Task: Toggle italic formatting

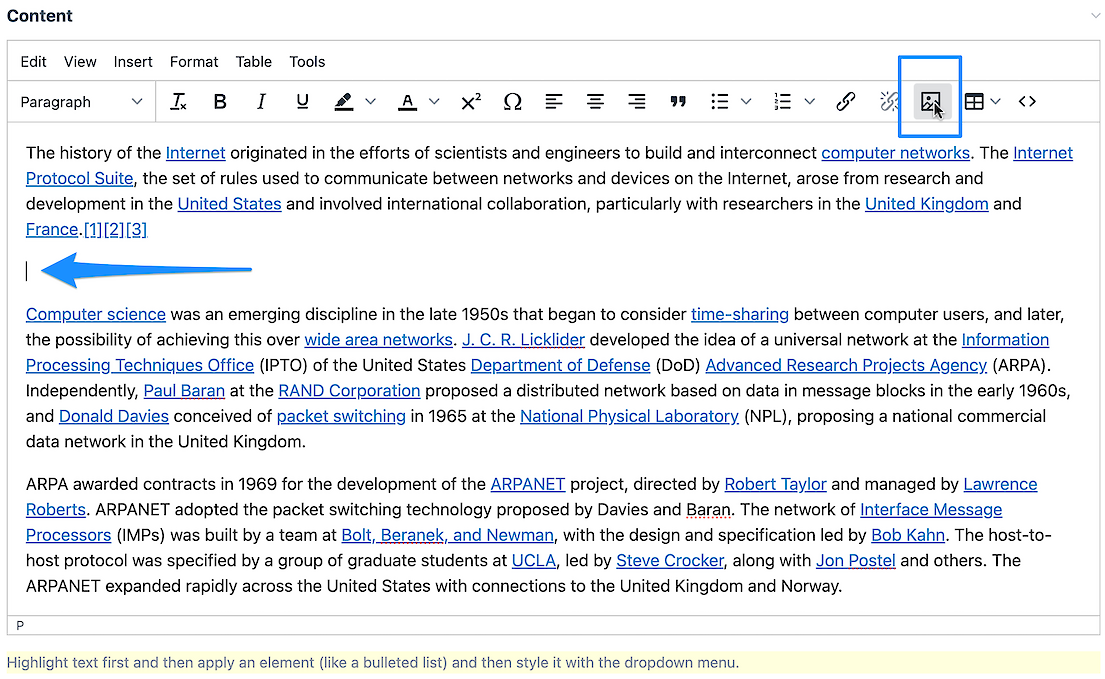Action: (261, 102)
